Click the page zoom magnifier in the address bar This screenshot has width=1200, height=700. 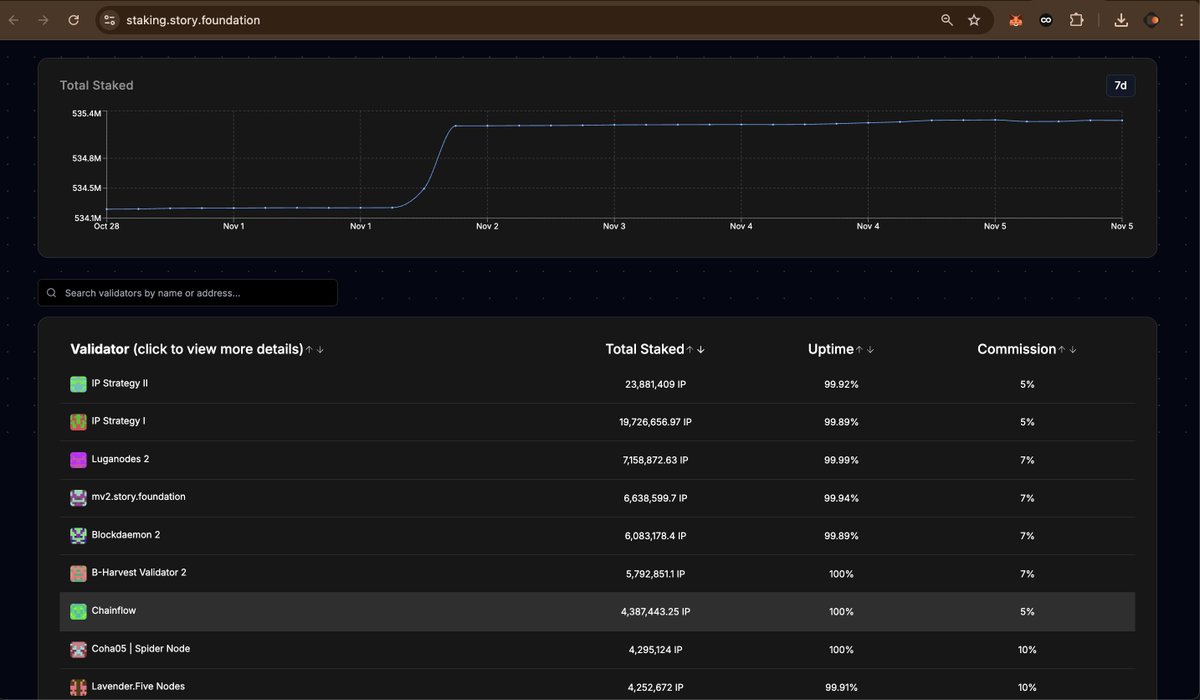(x=946, y=19)
